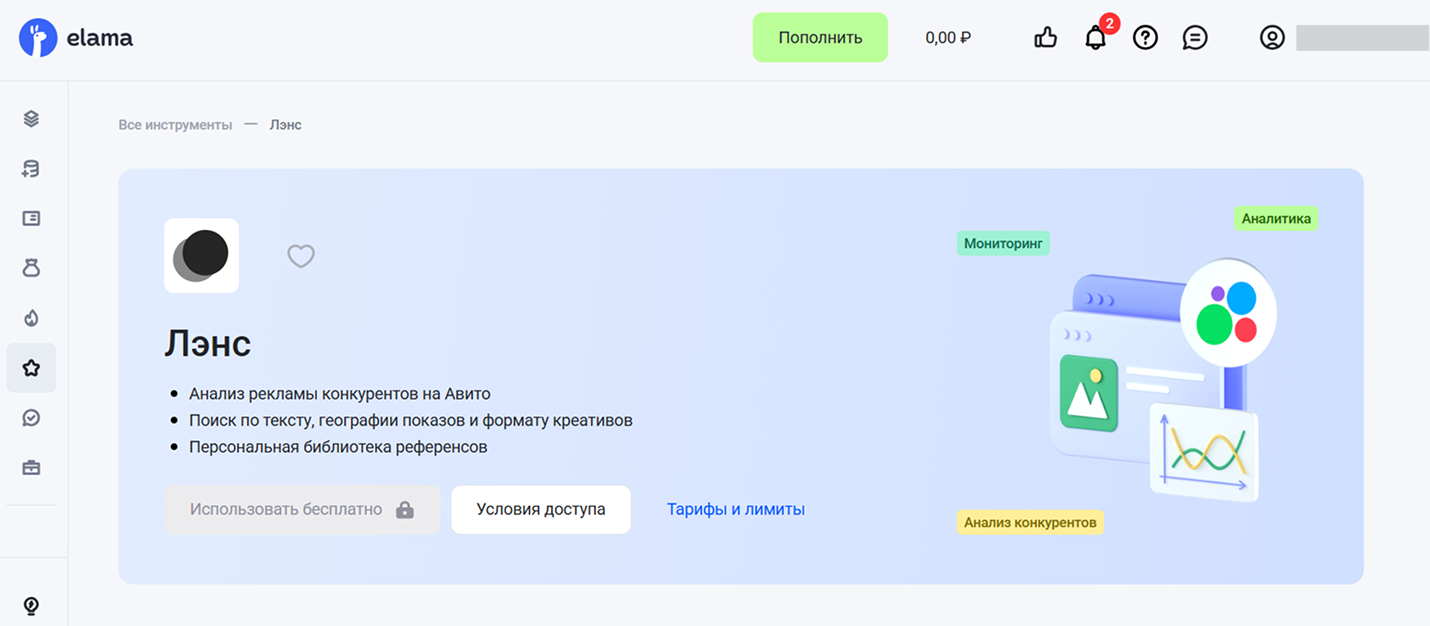Viewport: 1430px width, 626px height.
Task: Click the elama logo
Action: 76,38
